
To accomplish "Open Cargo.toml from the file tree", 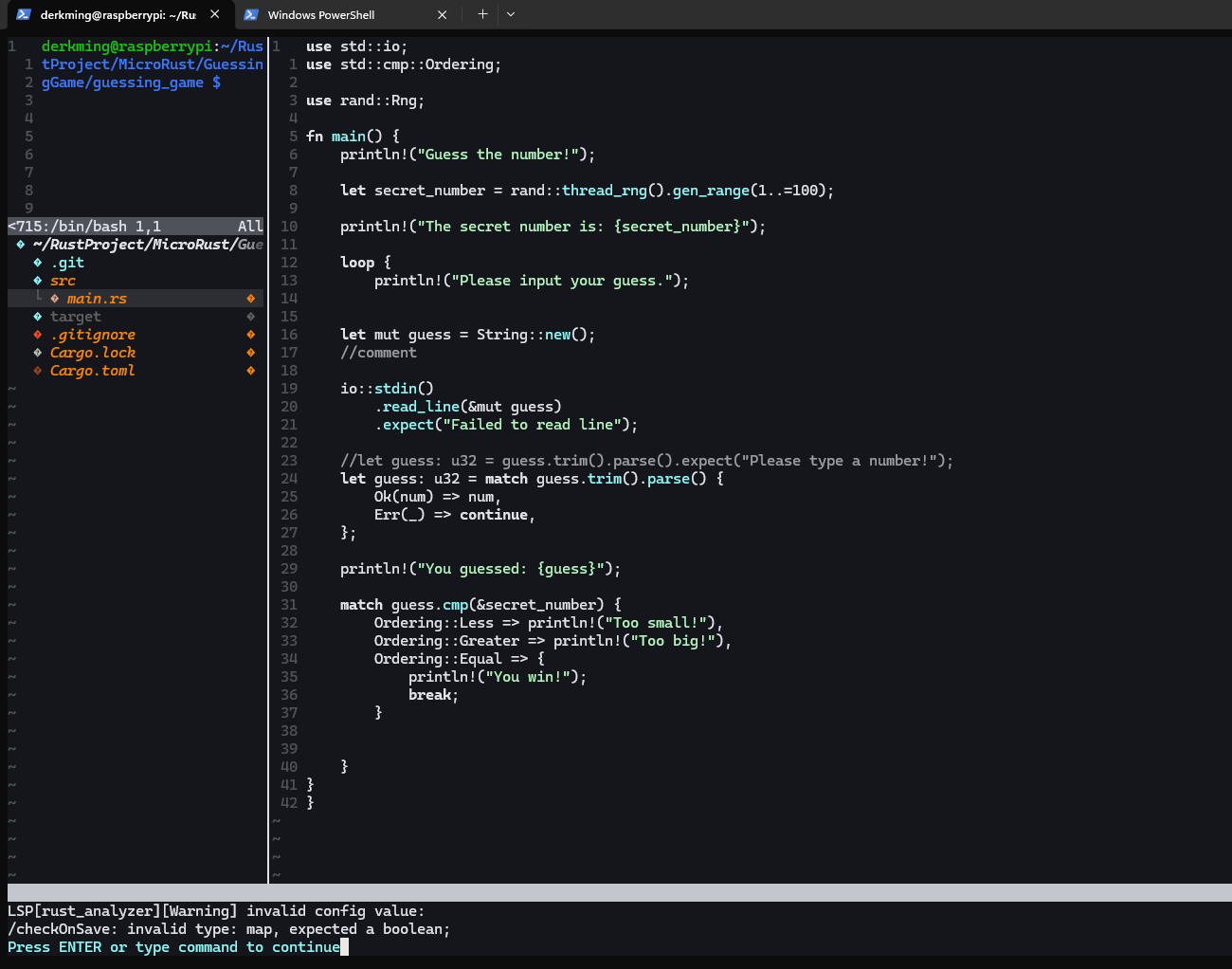I will 93,371.
